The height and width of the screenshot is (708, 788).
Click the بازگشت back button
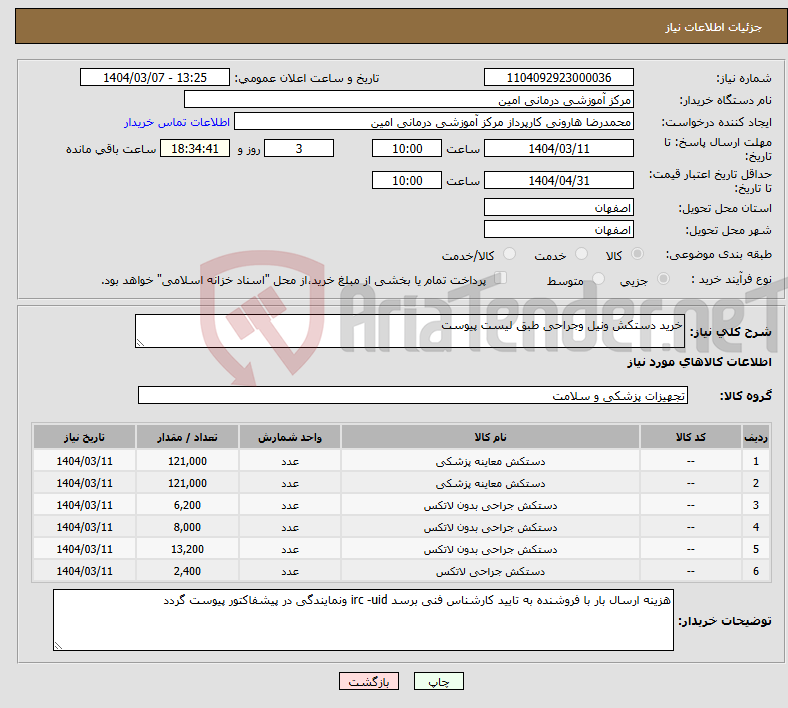(369, 681)
